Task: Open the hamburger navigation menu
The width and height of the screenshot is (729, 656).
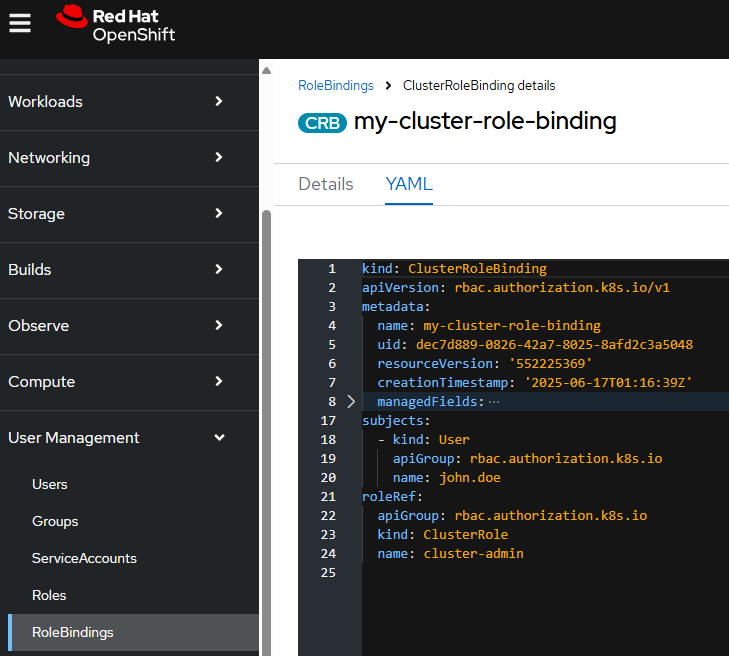Action: (20, 23)
